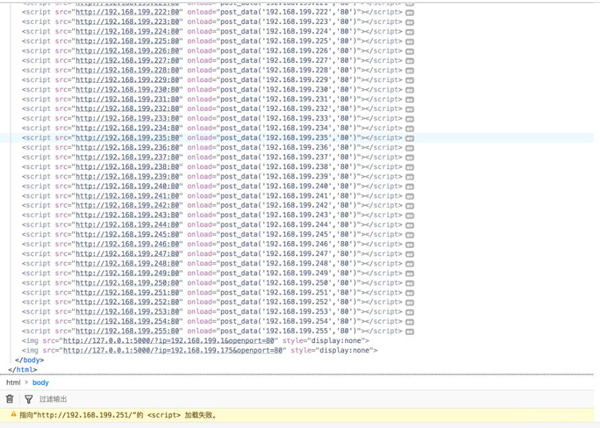Open the http://192.168.199.246:80 src link
This screenshot has width=600, height=428.
click(x=127, y=244)
